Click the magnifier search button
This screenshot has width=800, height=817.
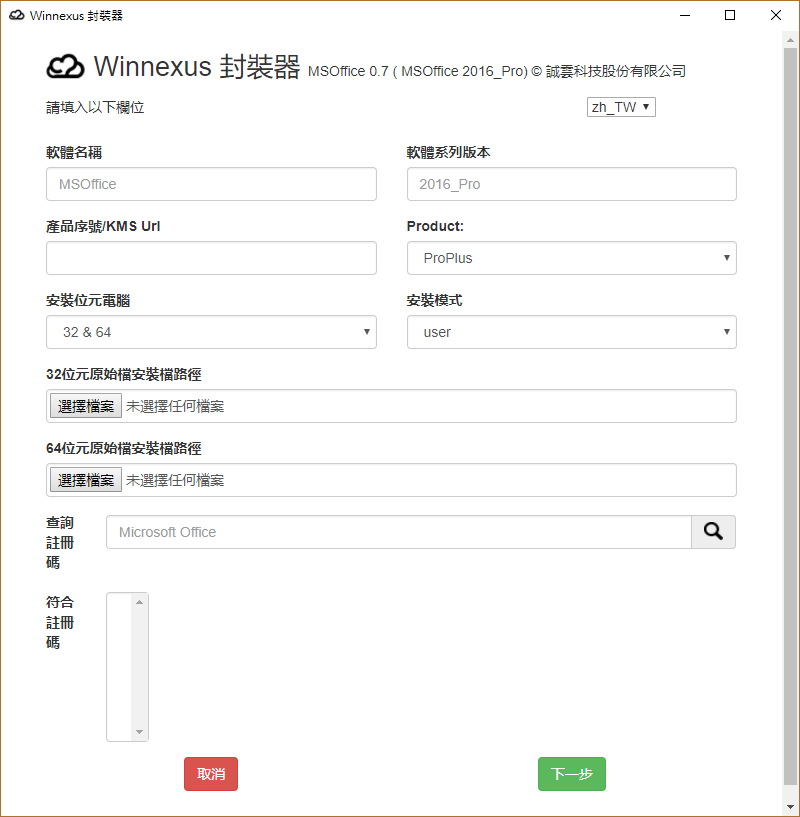(713, 532)
